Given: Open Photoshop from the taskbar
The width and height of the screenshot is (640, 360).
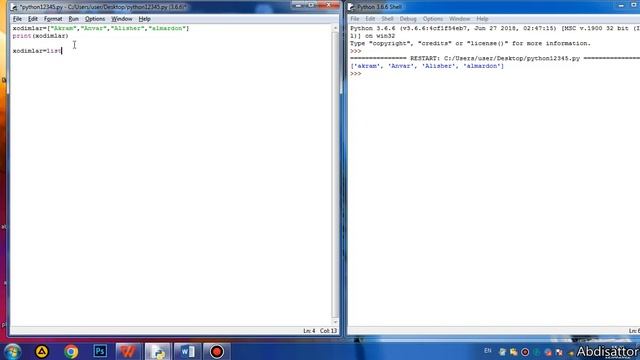Looking at the screenshot, I should pyautogui.click(x=100, y=351).
